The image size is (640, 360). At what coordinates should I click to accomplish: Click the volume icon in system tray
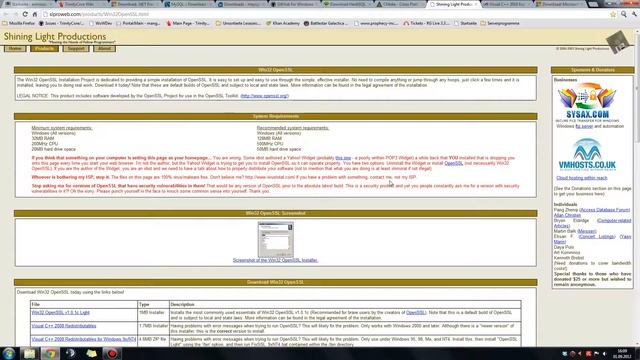[x=604, y=354]
